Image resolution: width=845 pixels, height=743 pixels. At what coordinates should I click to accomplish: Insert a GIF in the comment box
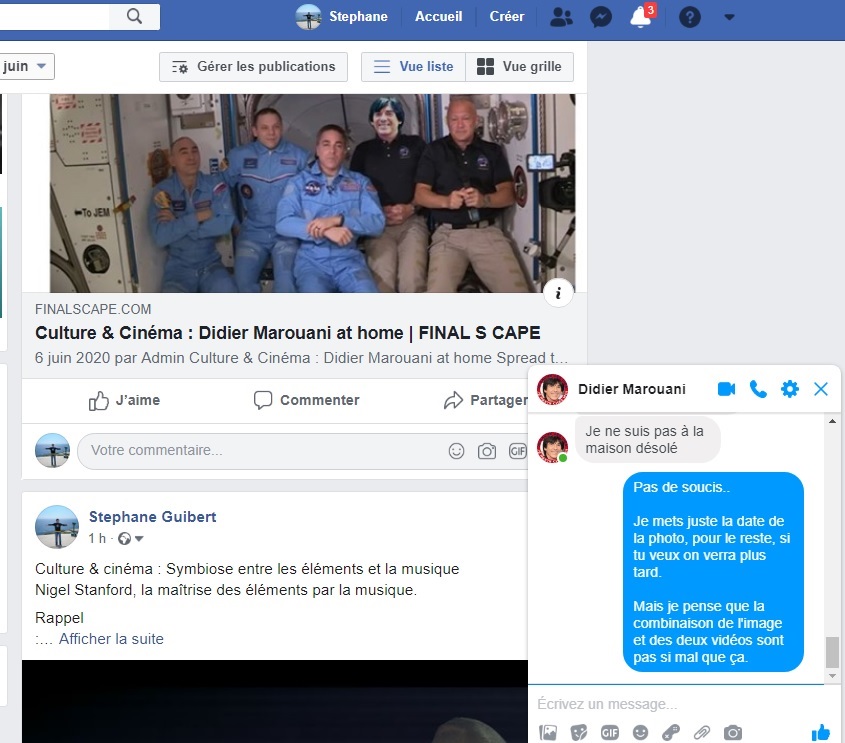click(517, 451)
